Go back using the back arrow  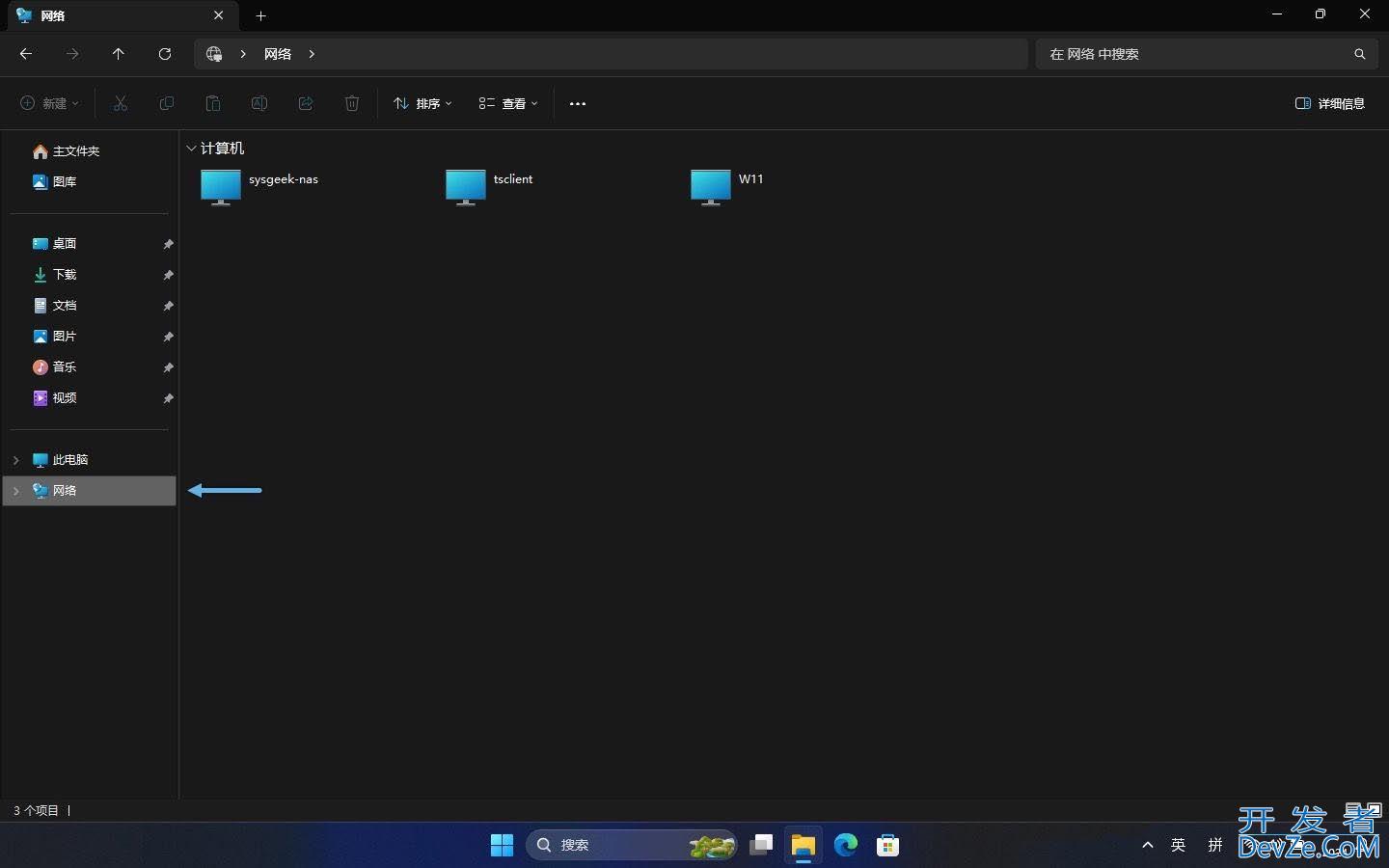(26, 54)
